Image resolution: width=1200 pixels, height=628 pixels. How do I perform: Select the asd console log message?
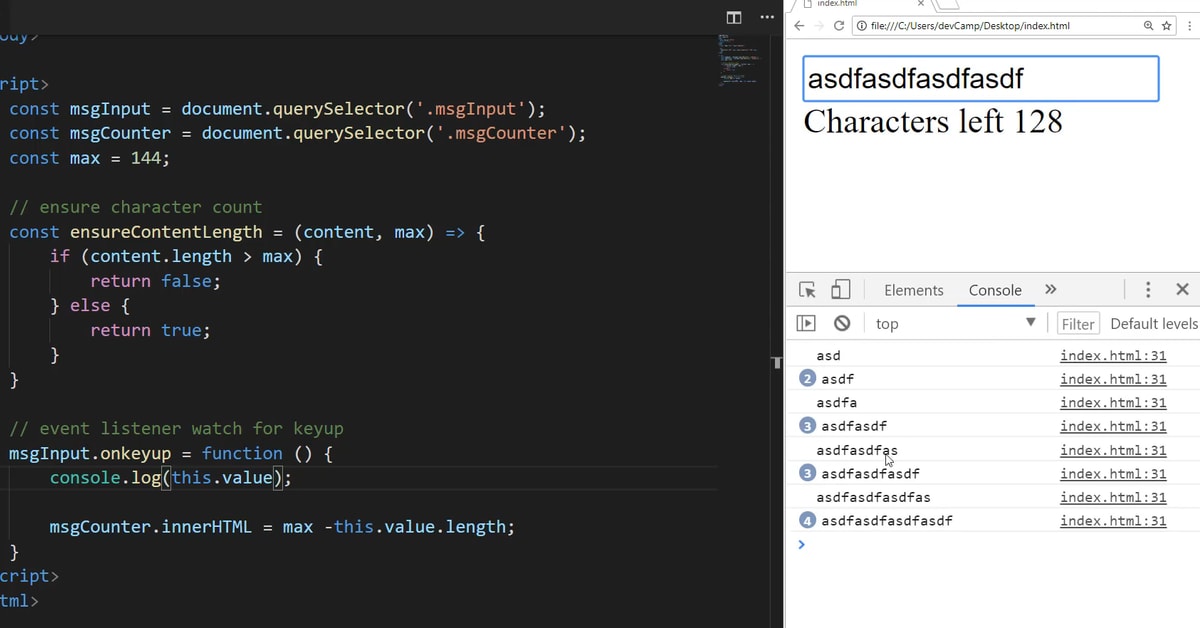click(828, 355)
